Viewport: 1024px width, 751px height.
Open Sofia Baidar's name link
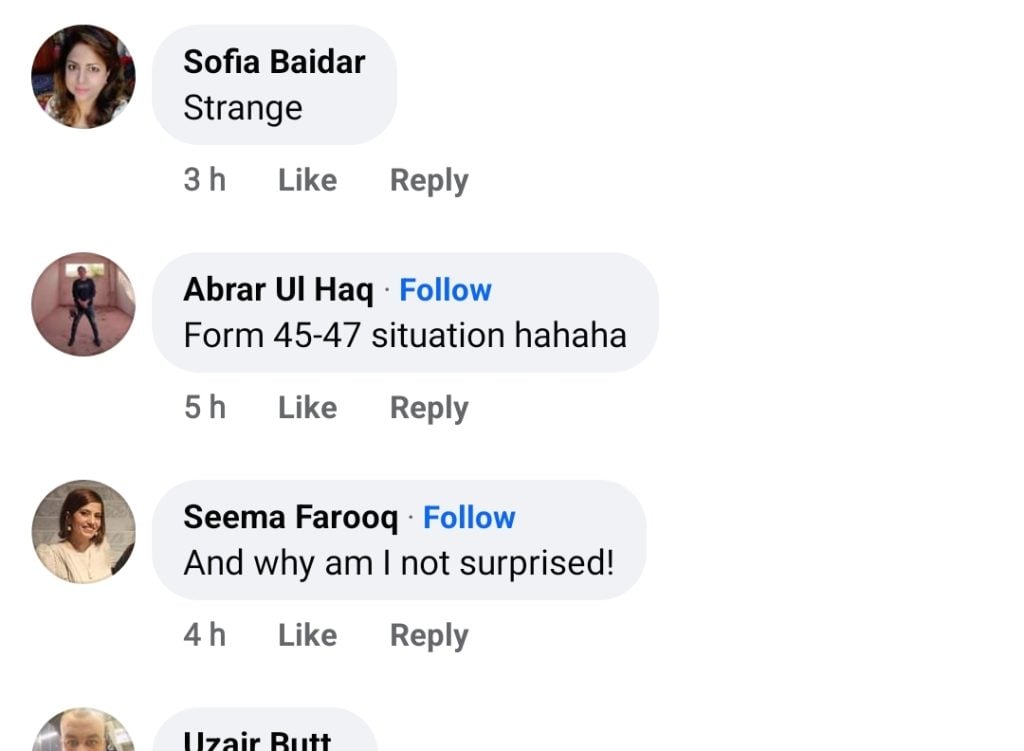tap(274, 62)
